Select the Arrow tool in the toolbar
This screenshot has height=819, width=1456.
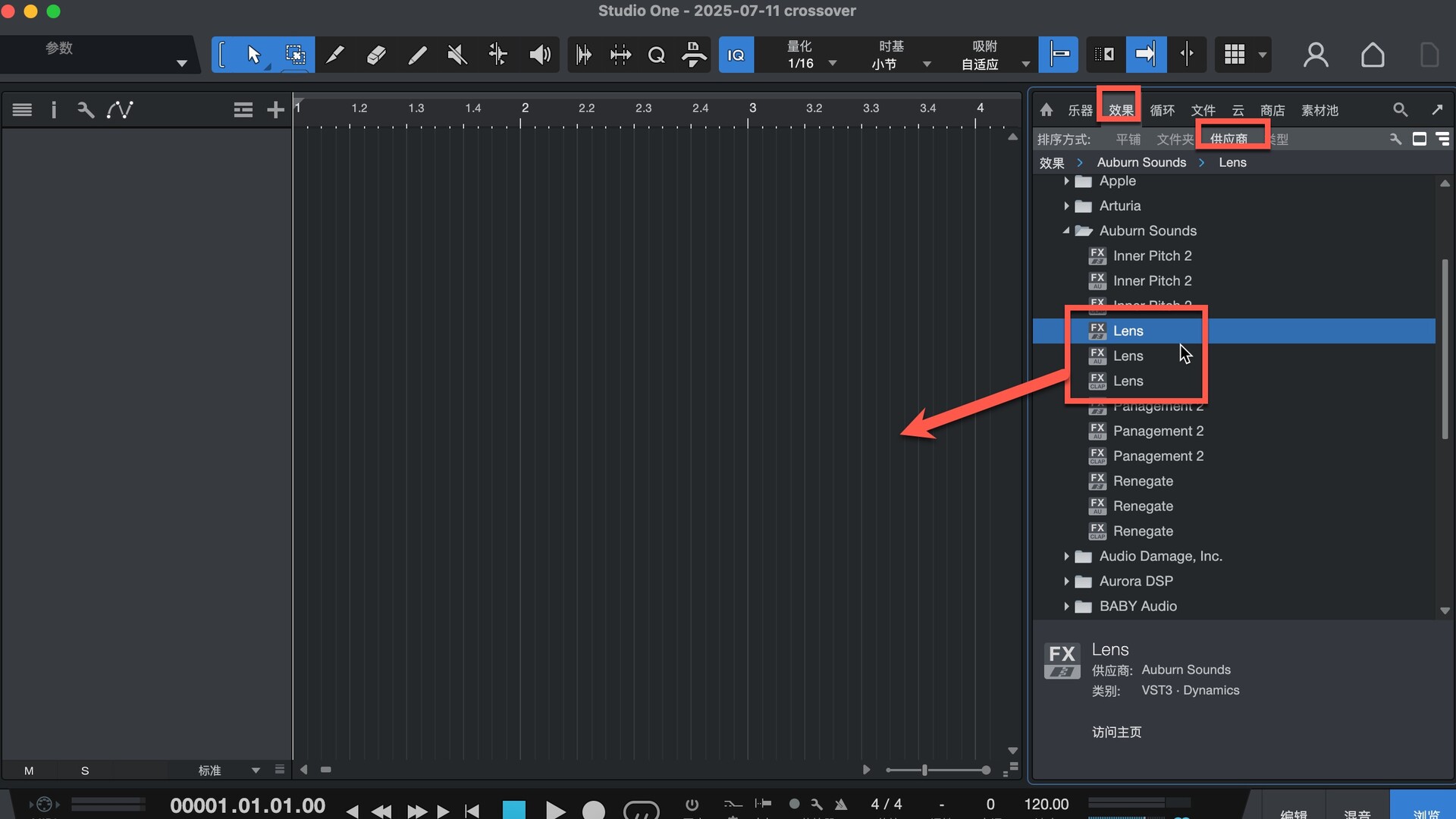pos(253,55)
